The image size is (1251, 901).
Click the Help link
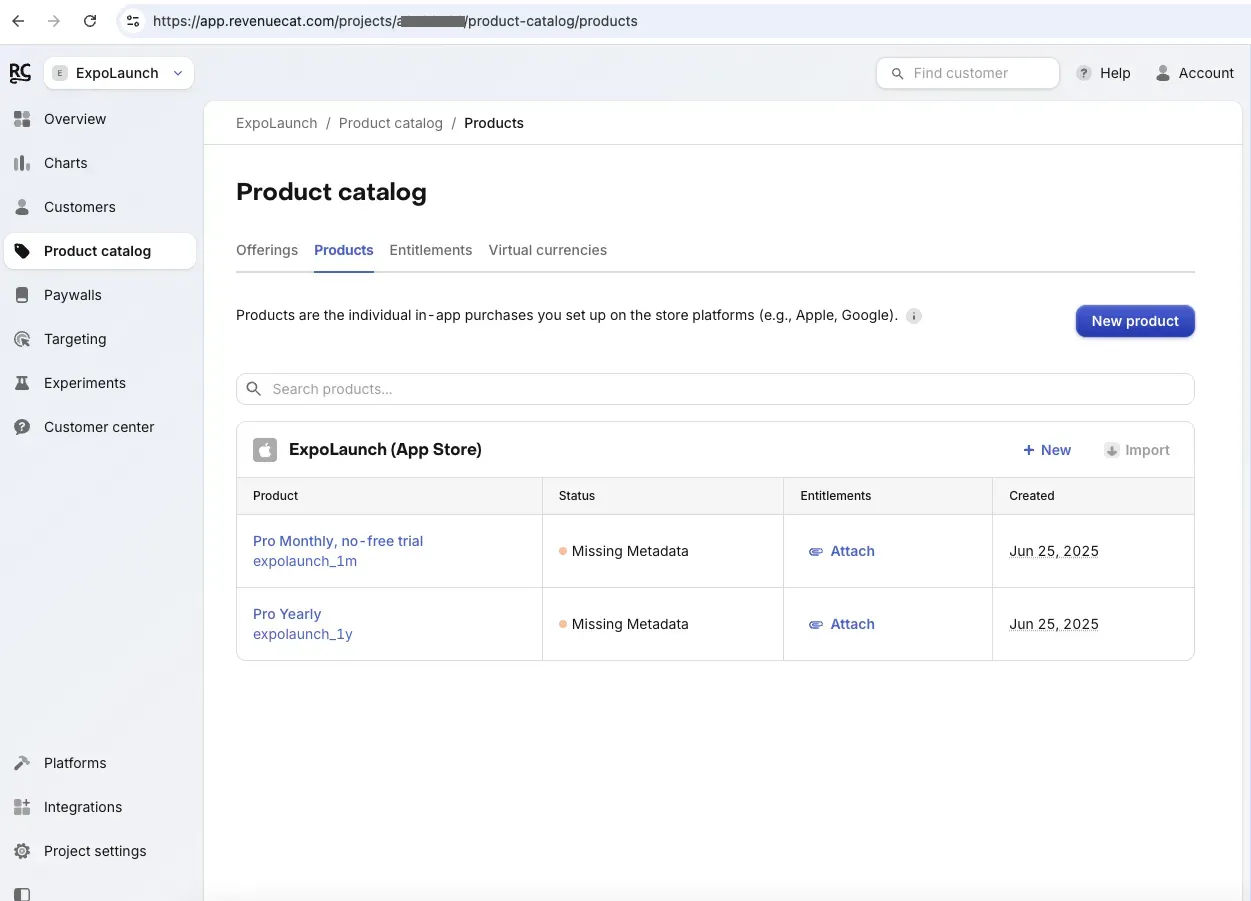1115,73
